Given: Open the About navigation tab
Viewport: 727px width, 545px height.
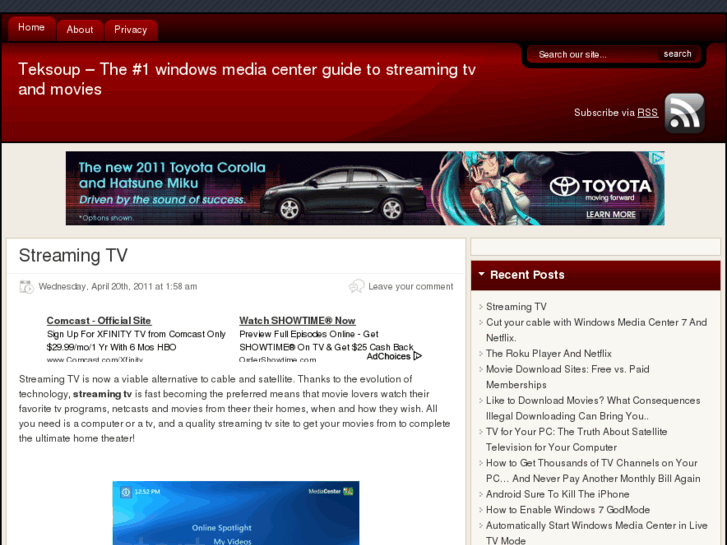Looking at the screenshot, I should (x=80, y=30).
